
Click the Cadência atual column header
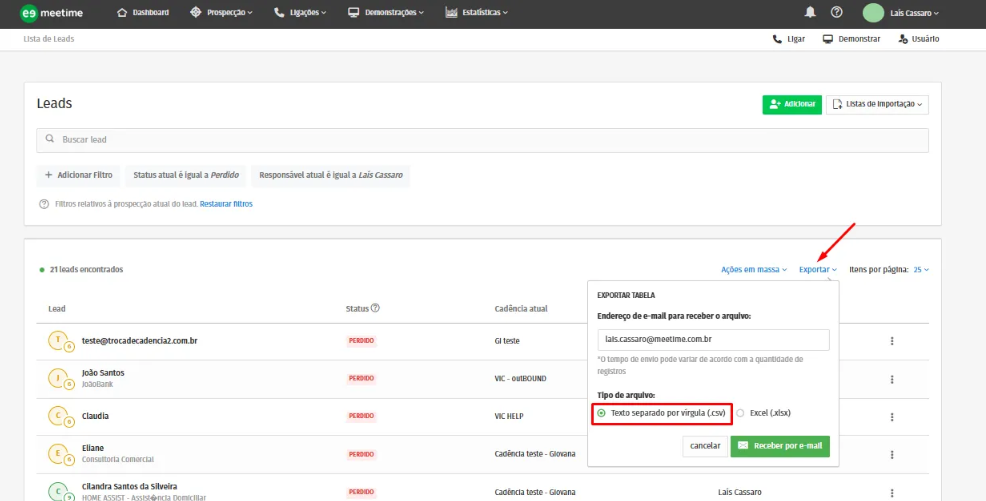[521, 309]
